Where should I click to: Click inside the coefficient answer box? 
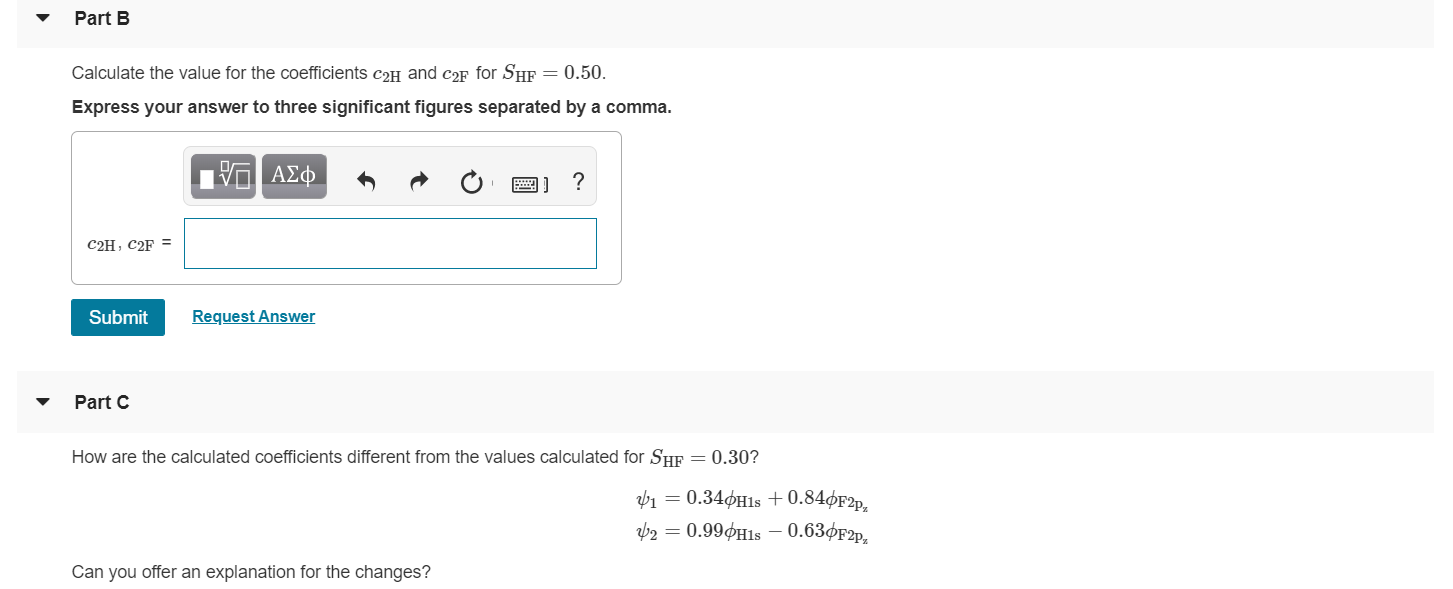point(389,242)
